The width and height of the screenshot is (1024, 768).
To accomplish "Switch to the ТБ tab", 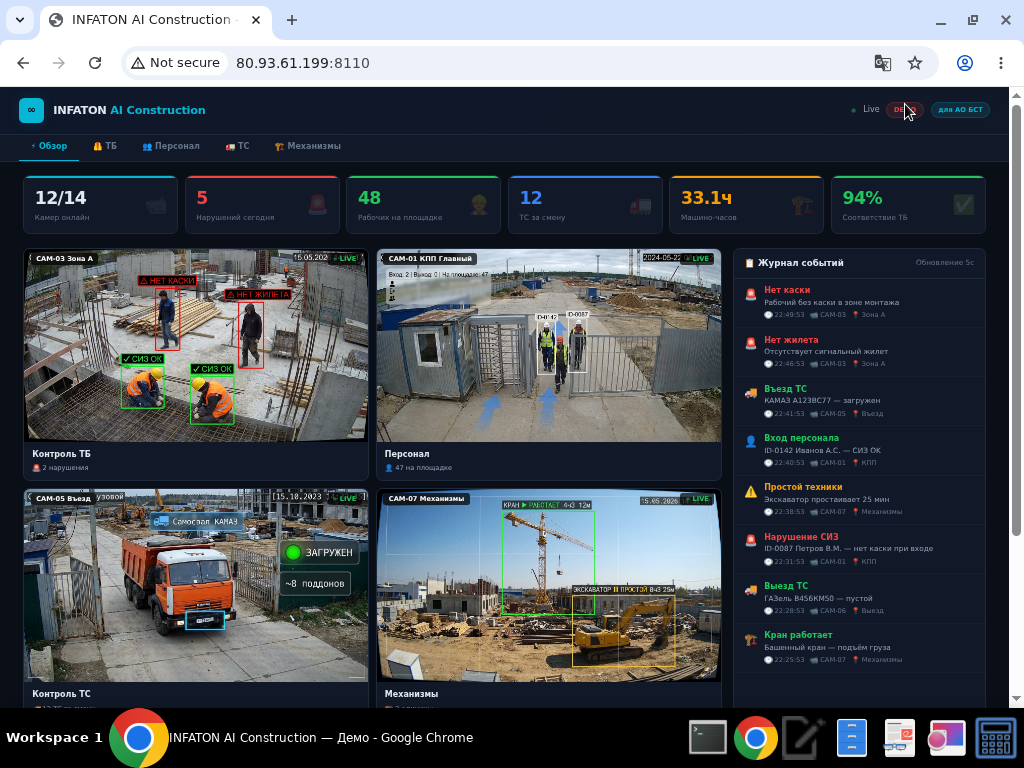I will coord(104,146).
